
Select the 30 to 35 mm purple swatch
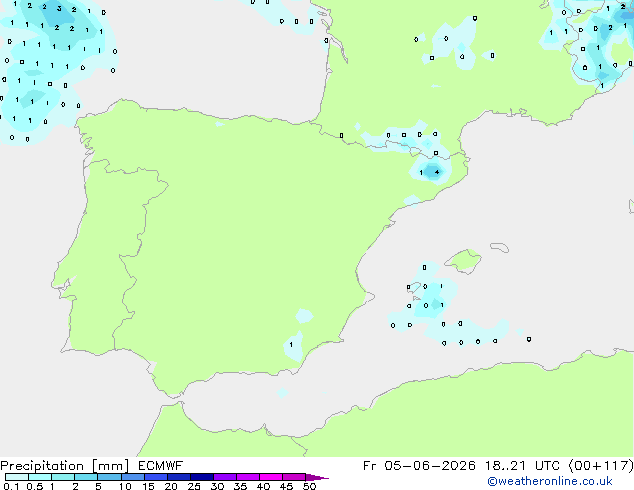[x=225, y=477]
